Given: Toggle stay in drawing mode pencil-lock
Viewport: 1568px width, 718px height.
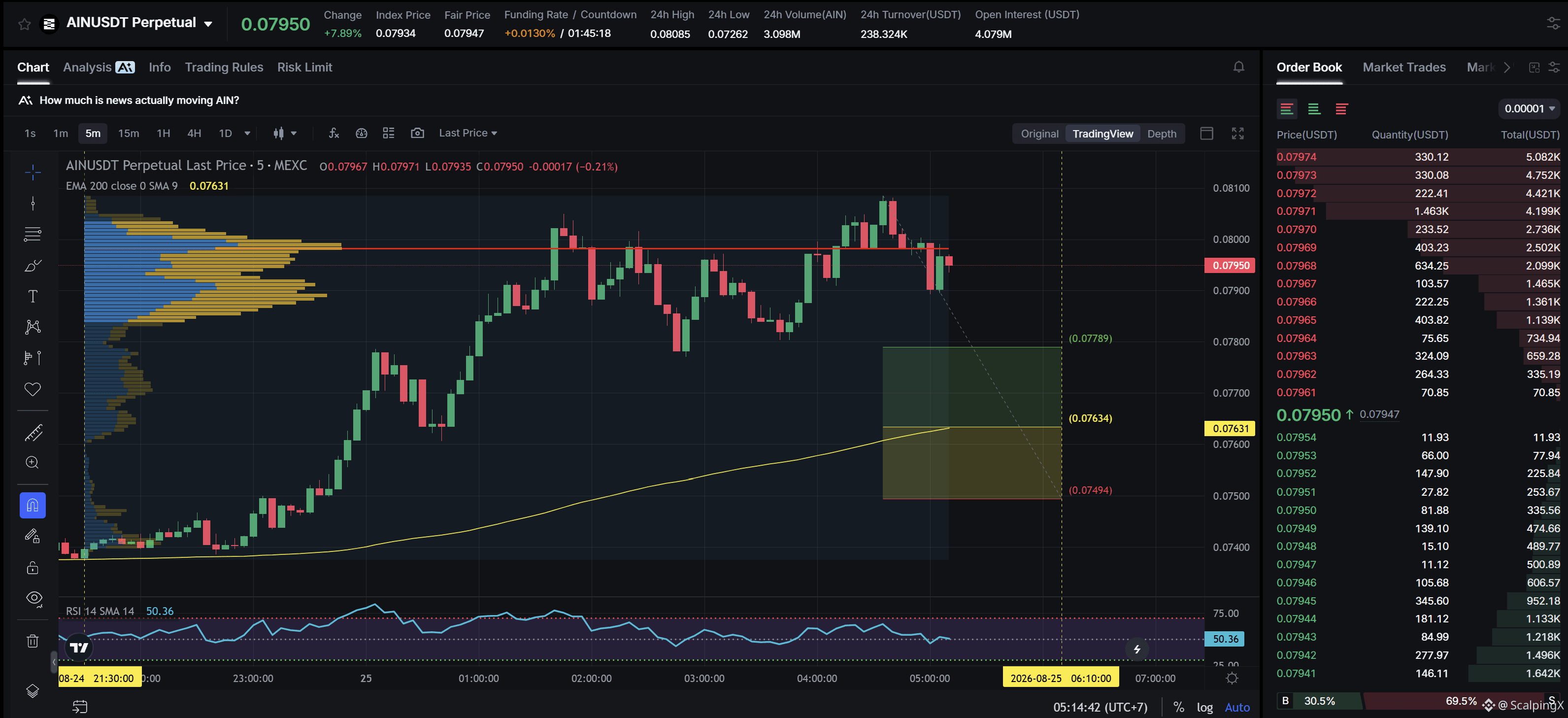Looking at the screenshot, I should click(x=33, y=536).
